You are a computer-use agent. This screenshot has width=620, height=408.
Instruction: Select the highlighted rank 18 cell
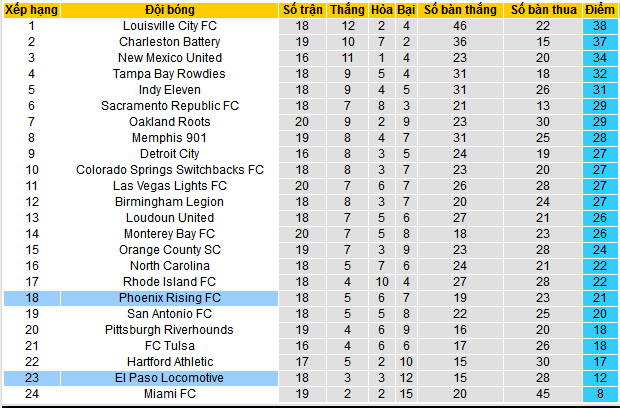[x=32, y=298]
